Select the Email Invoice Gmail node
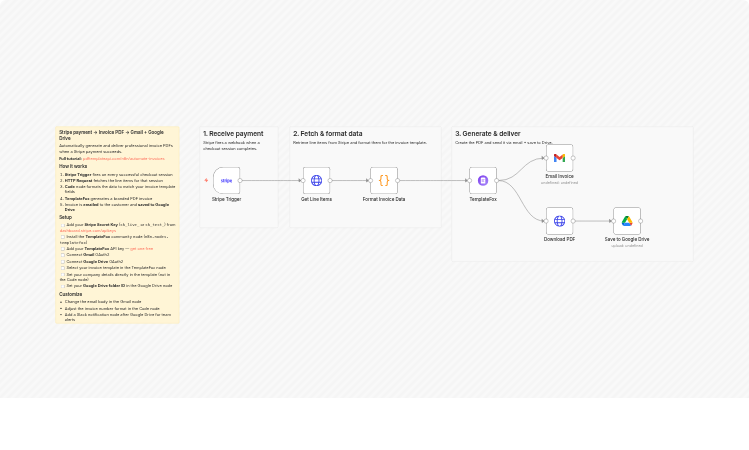The height and width of the screenshot is (450, 749). (559, 158)
